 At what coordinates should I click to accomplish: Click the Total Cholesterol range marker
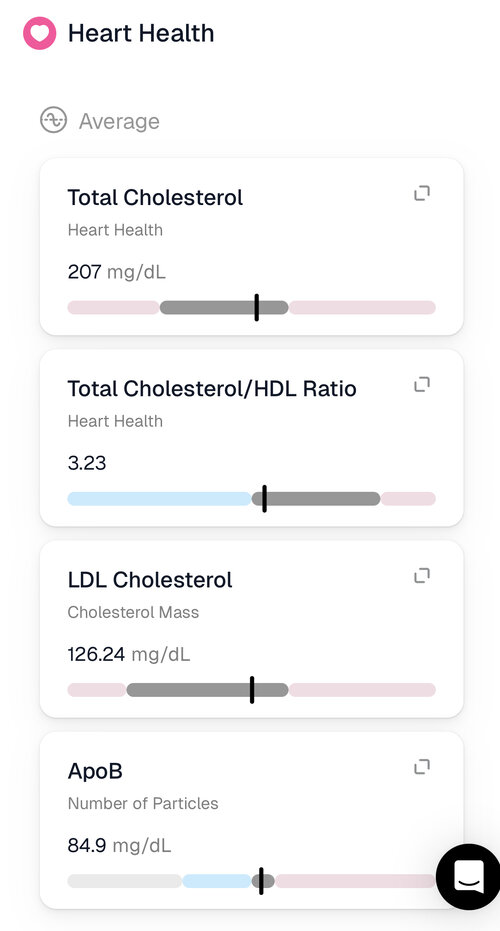click(x=257, y=308)
